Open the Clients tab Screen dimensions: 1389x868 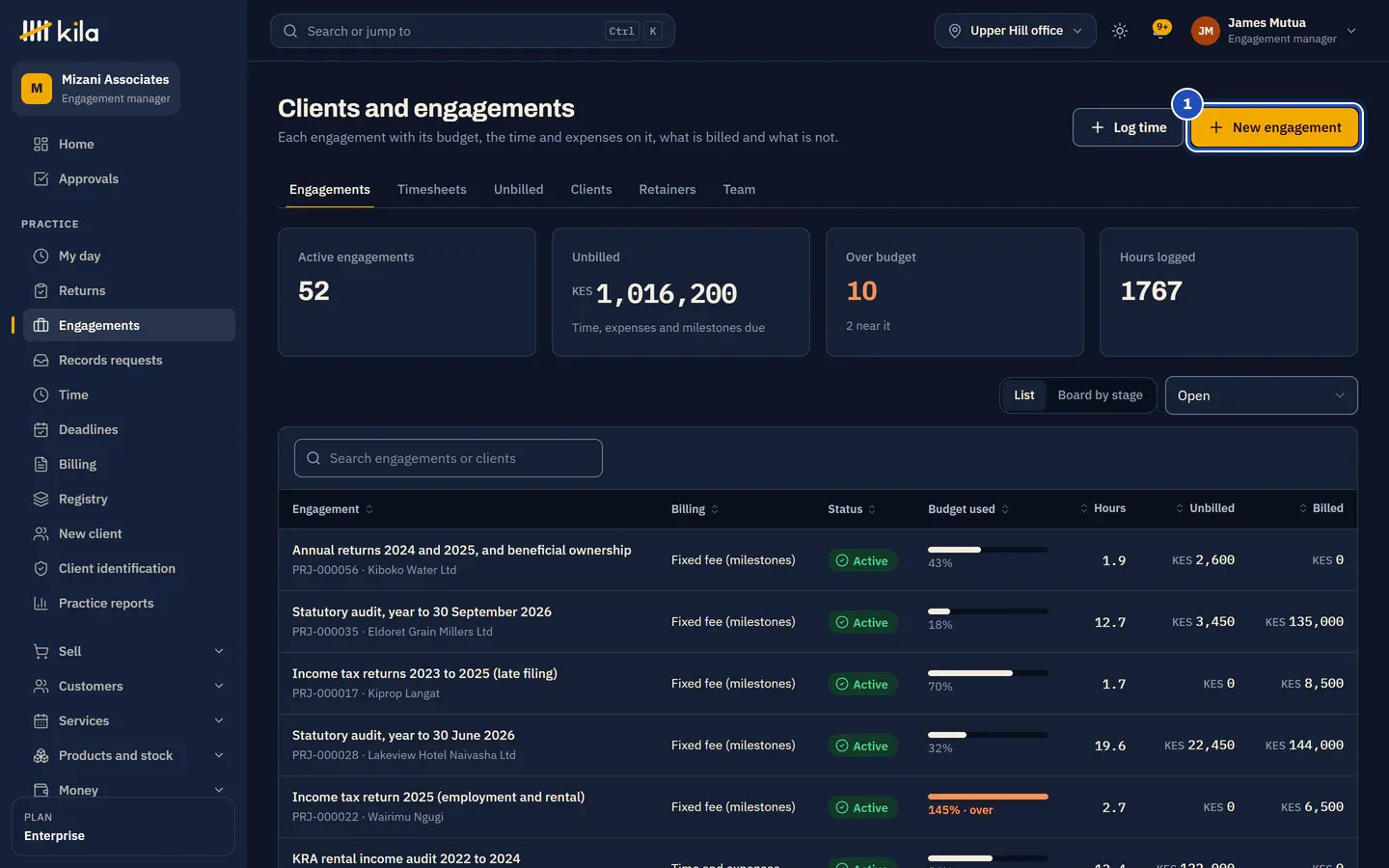591,189
